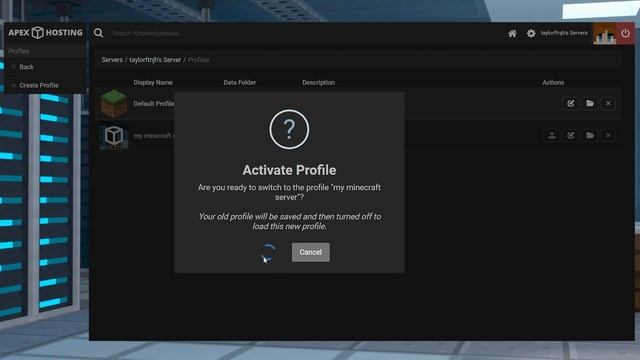Click the Profiles sidebar heading
The width and height of the screenshot is (640, 360).
[18, 51]
